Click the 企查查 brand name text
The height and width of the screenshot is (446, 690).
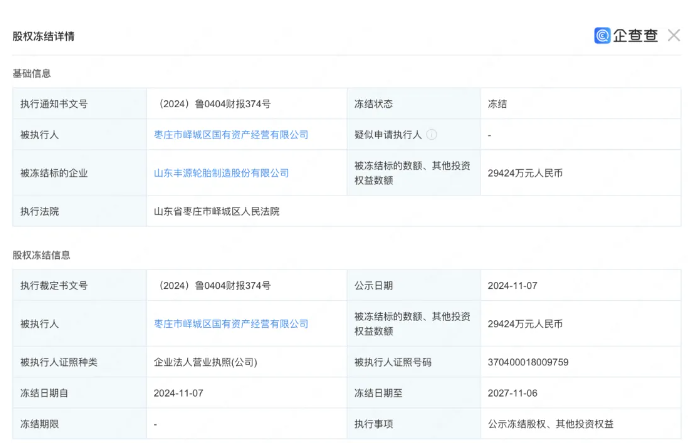(x=636, y=35)
